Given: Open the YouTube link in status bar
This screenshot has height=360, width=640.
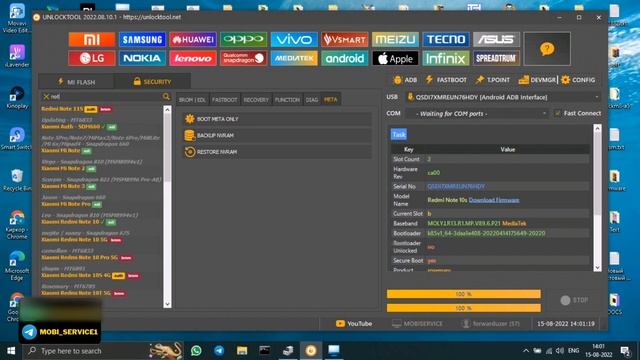Looking at the screenshot, I should click(x=354, y=324).
